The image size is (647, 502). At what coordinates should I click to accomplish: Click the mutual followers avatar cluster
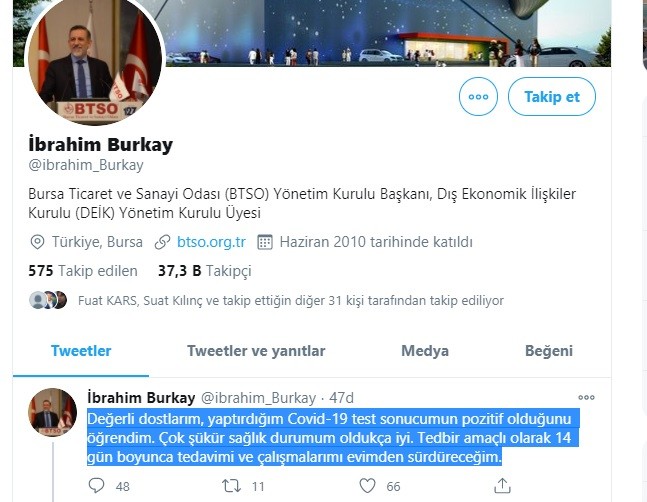[x=48, y=300]
